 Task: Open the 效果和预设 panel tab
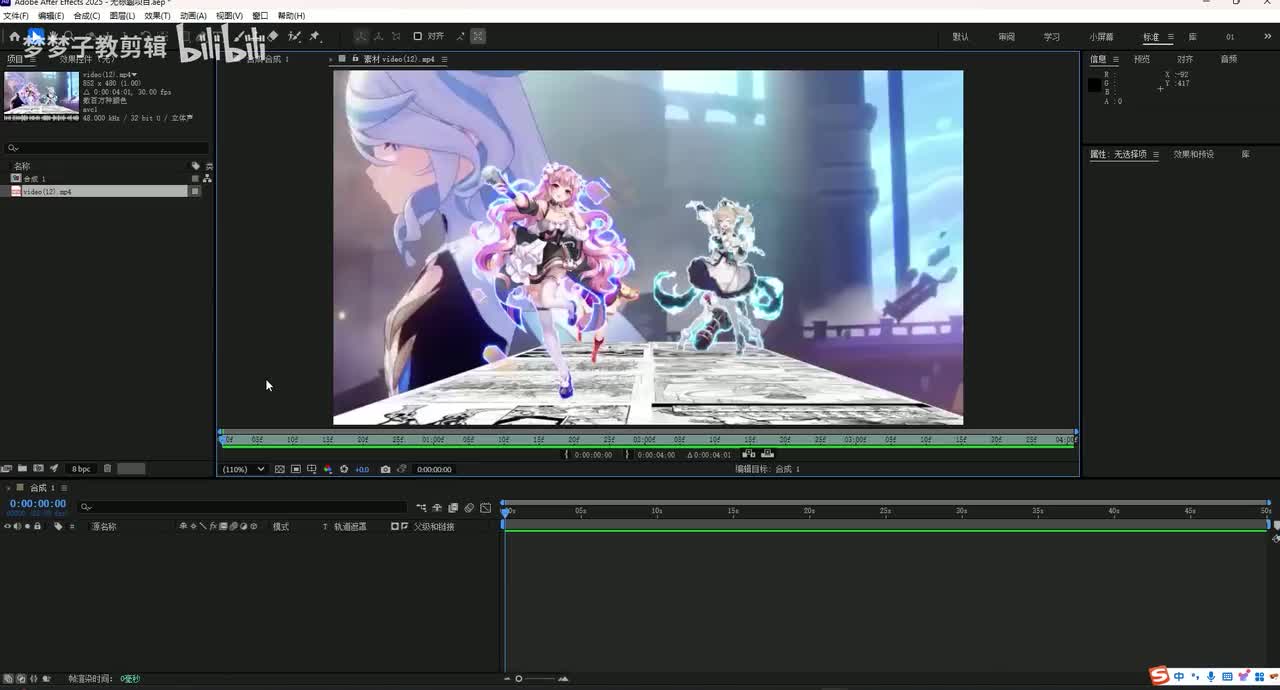click(x=1194, y=154)
